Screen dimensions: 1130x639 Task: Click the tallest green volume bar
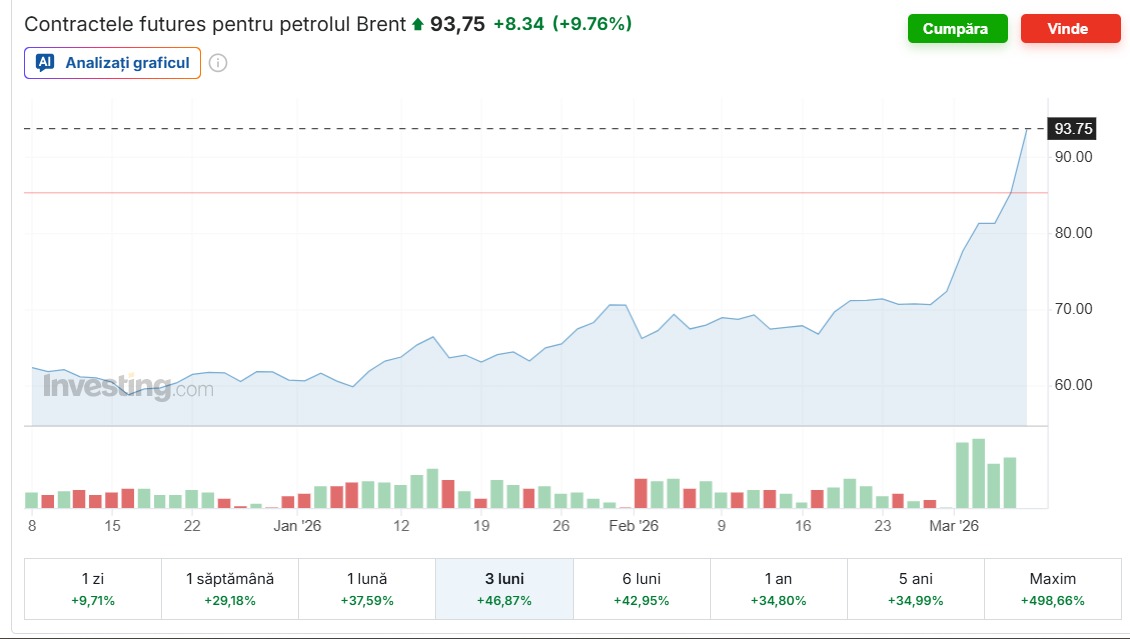(x=978, y=474)
